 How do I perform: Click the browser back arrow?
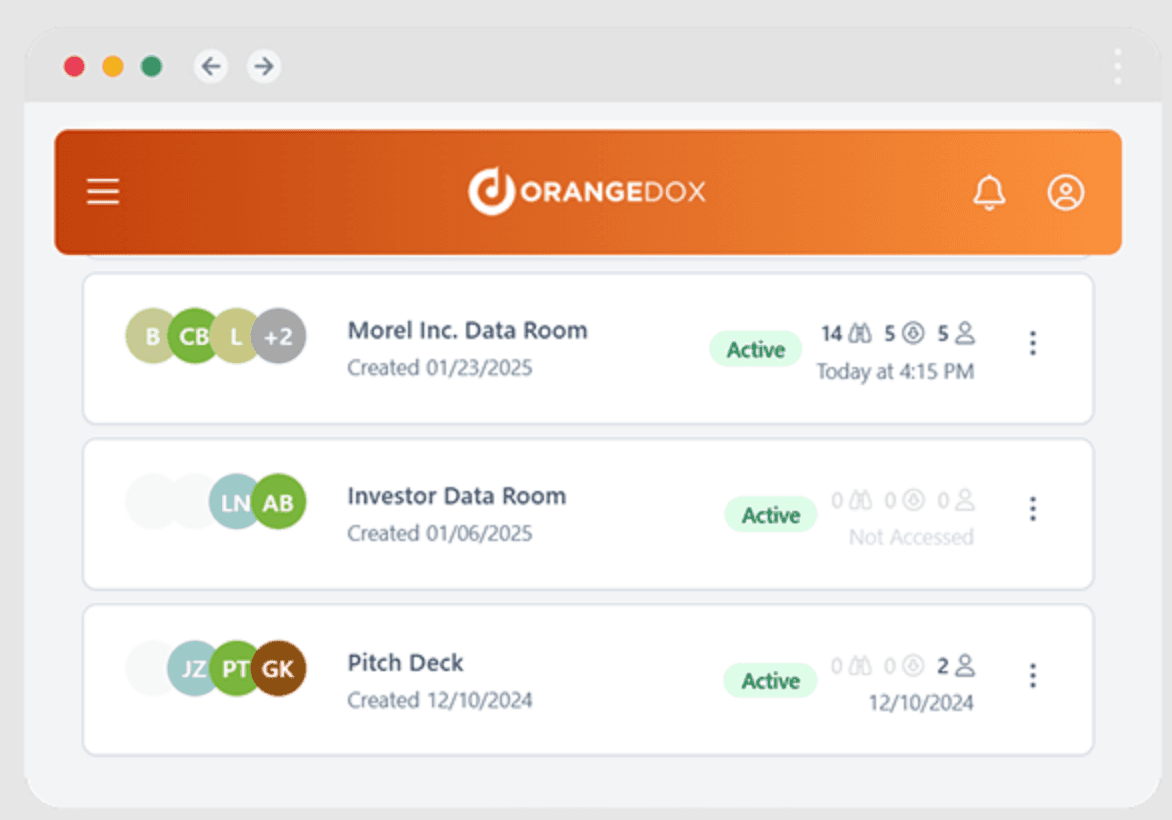coord(210,66)
